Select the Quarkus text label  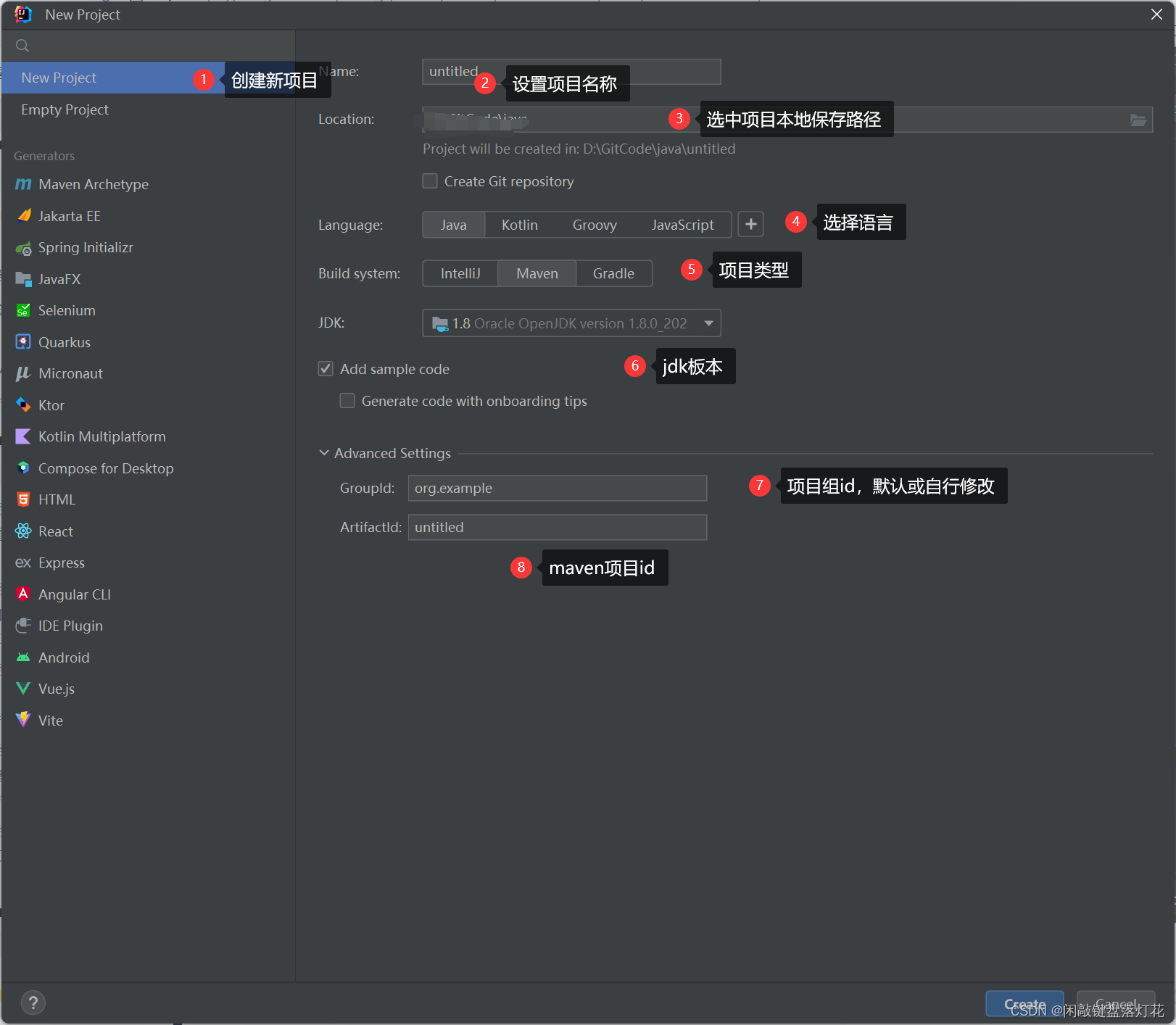(x=65, y=342)
